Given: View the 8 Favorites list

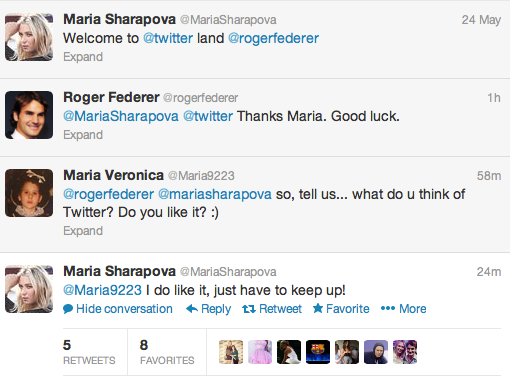Looking at the screenshot, I should [167, 352].
